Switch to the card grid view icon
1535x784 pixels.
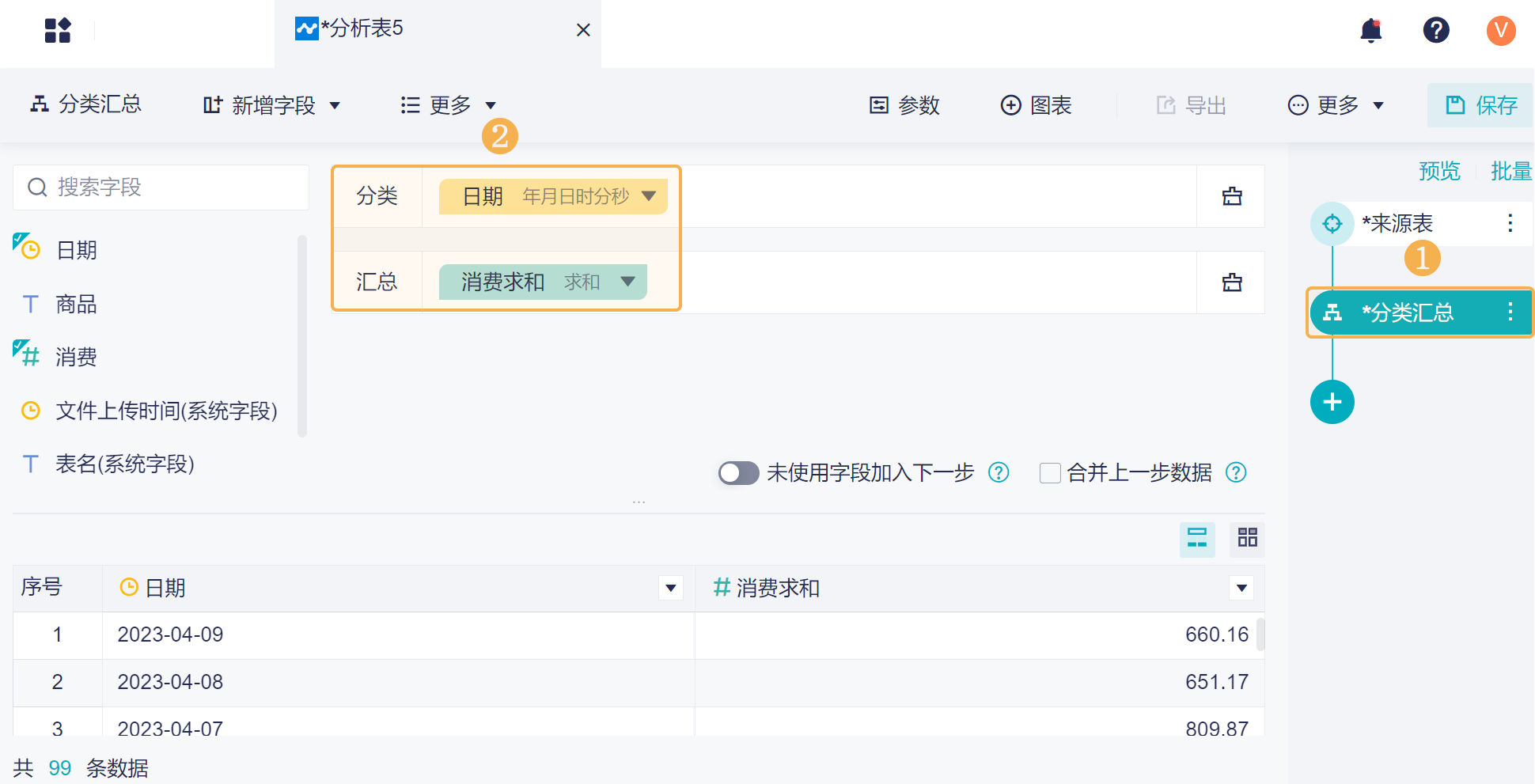pyautogui.click(x=1247, y=538)
